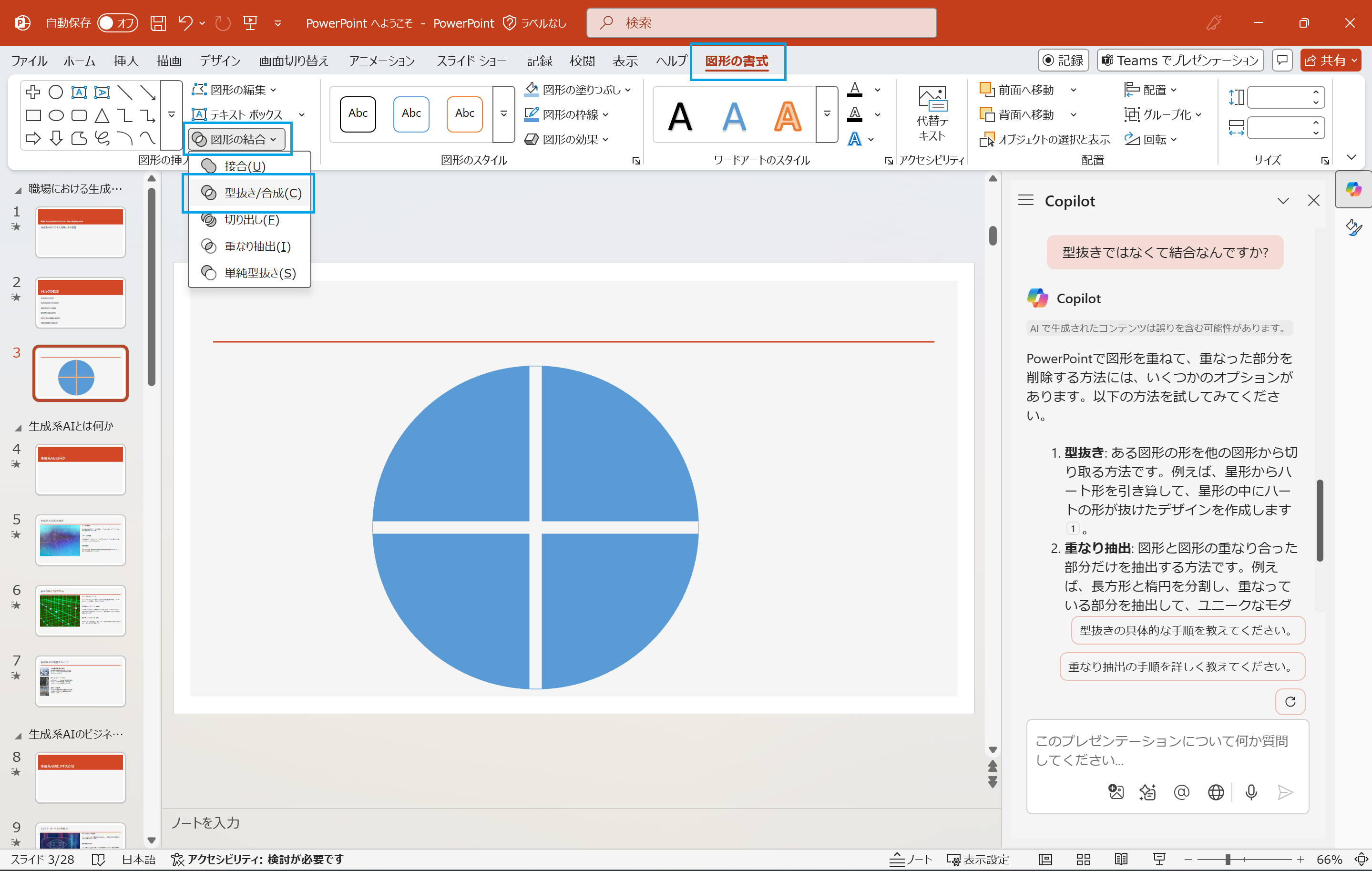This screenshot has width=1372, height=871.
Task: Choose the diagonal line shape
Action: (125, 92)
